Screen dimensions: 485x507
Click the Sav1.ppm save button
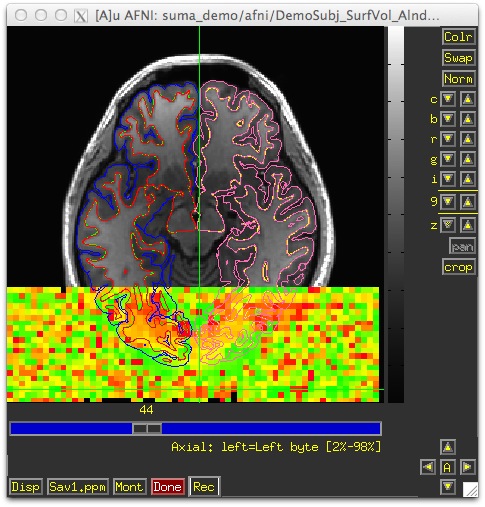78,487
